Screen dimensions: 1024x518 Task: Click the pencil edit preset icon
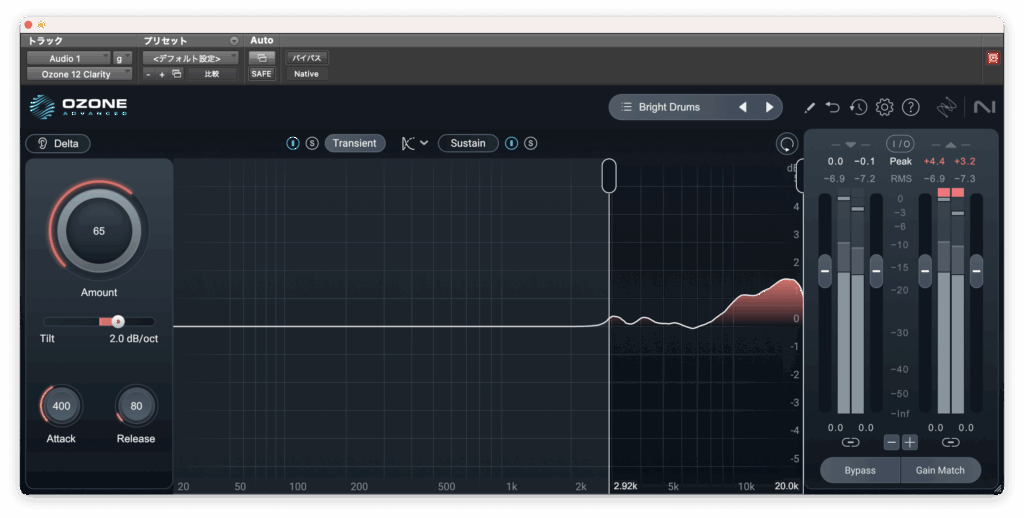pos(809,107)
